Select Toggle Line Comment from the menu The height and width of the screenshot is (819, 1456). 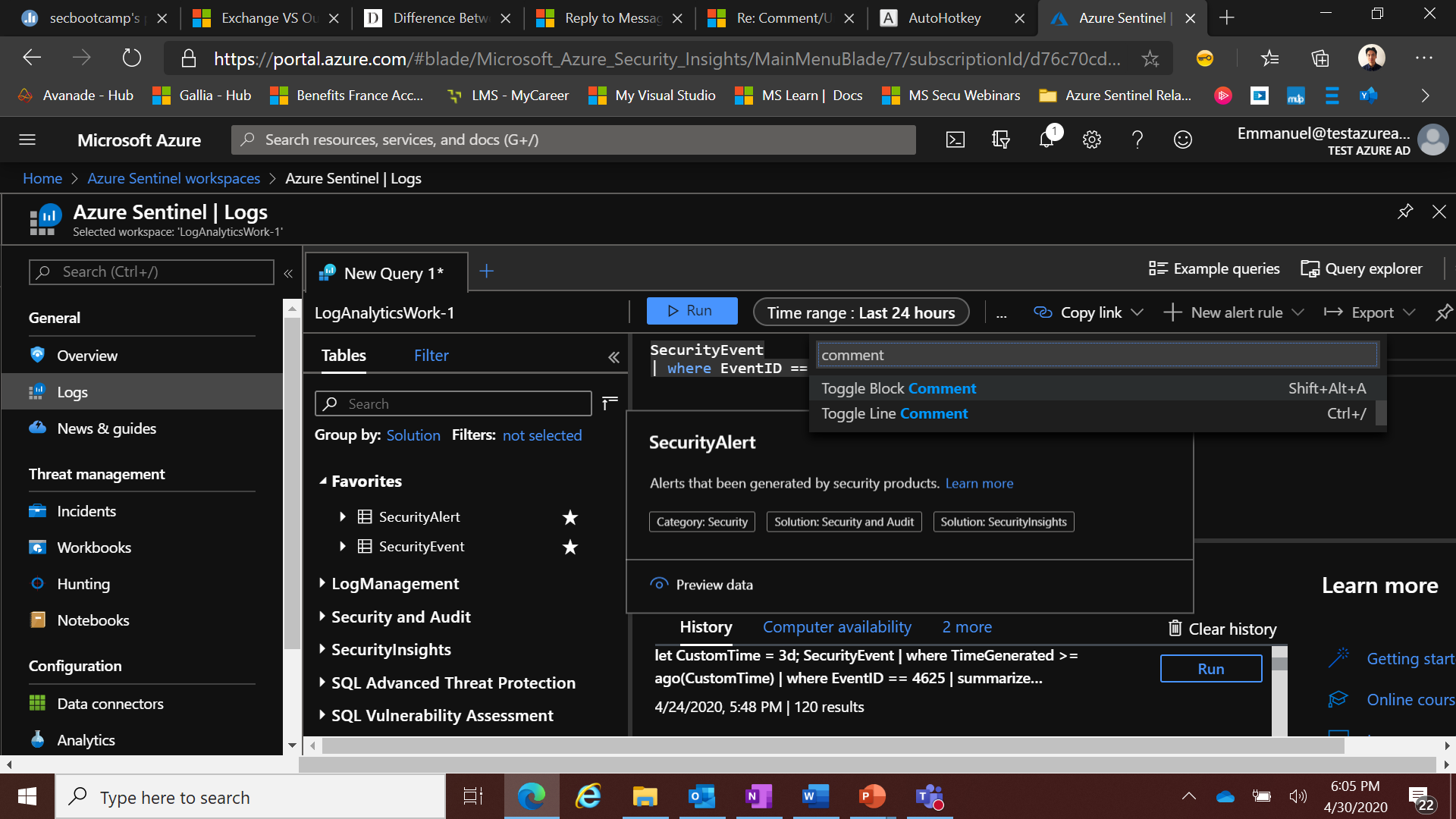(894, 413)
